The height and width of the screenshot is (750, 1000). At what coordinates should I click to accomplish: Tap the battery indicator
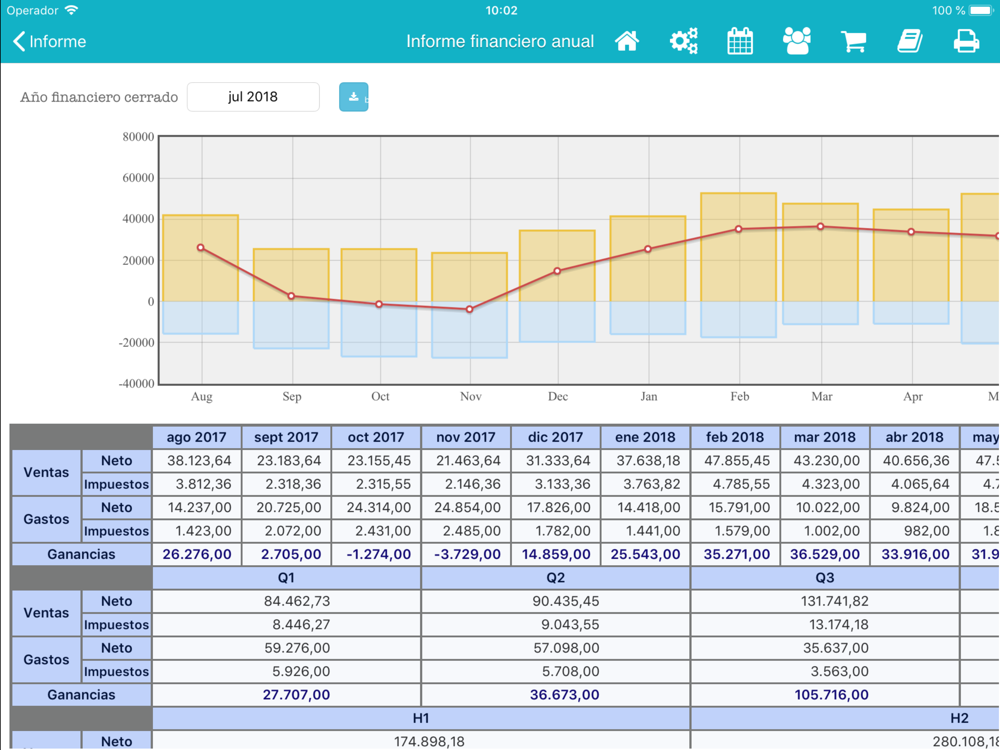click(982, 10)
